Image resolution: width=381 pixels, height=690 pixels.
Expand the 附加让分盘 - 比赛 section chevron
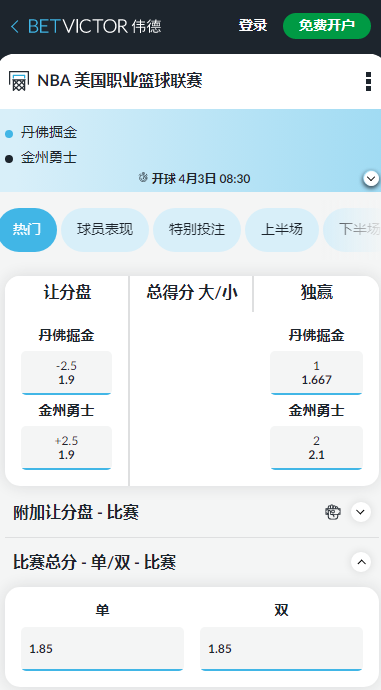(361, 512)
